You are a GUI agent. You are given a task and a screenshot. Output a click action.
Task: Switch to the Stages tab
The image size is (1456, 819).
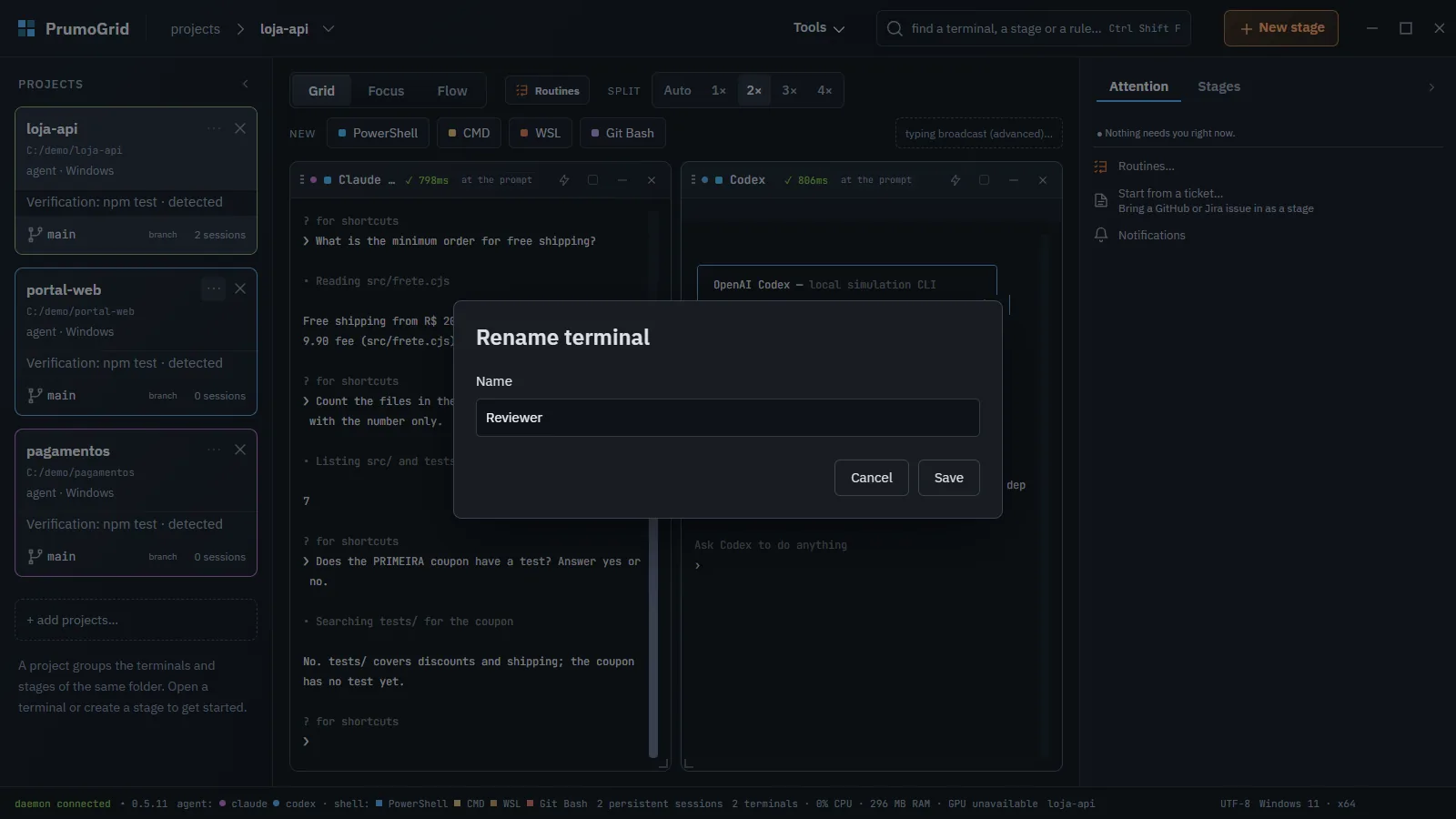tap(1218, 86)
